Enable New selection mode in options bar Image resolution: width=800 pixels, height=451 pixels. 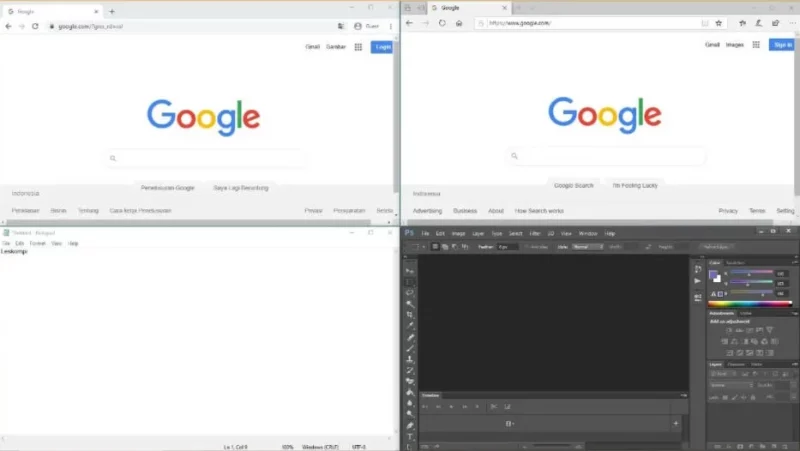(435, 247)
